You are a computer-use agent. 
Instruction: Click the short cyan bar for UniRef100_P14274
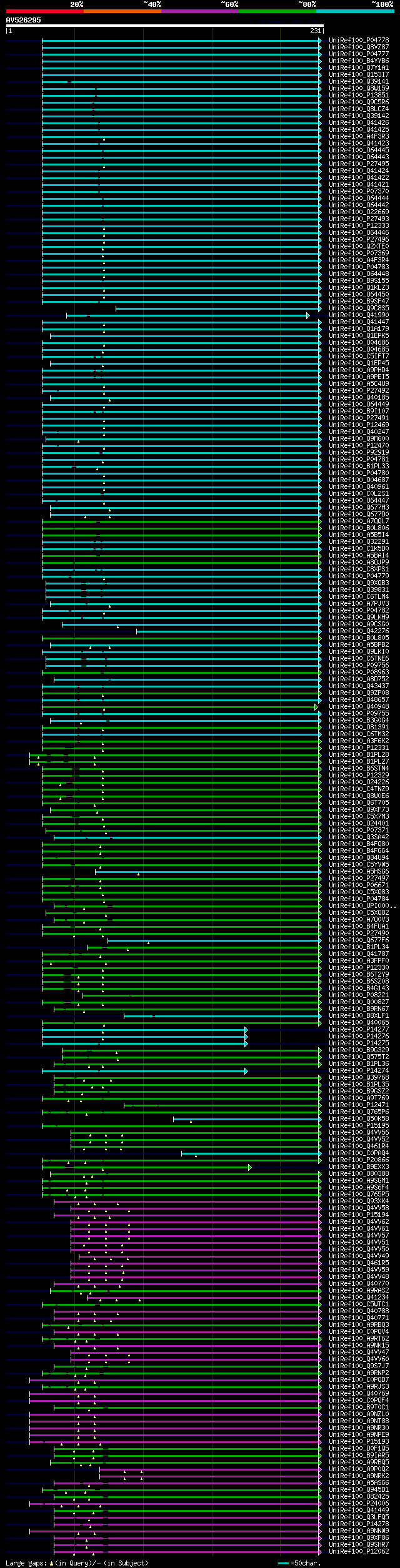click(144, 1071)
